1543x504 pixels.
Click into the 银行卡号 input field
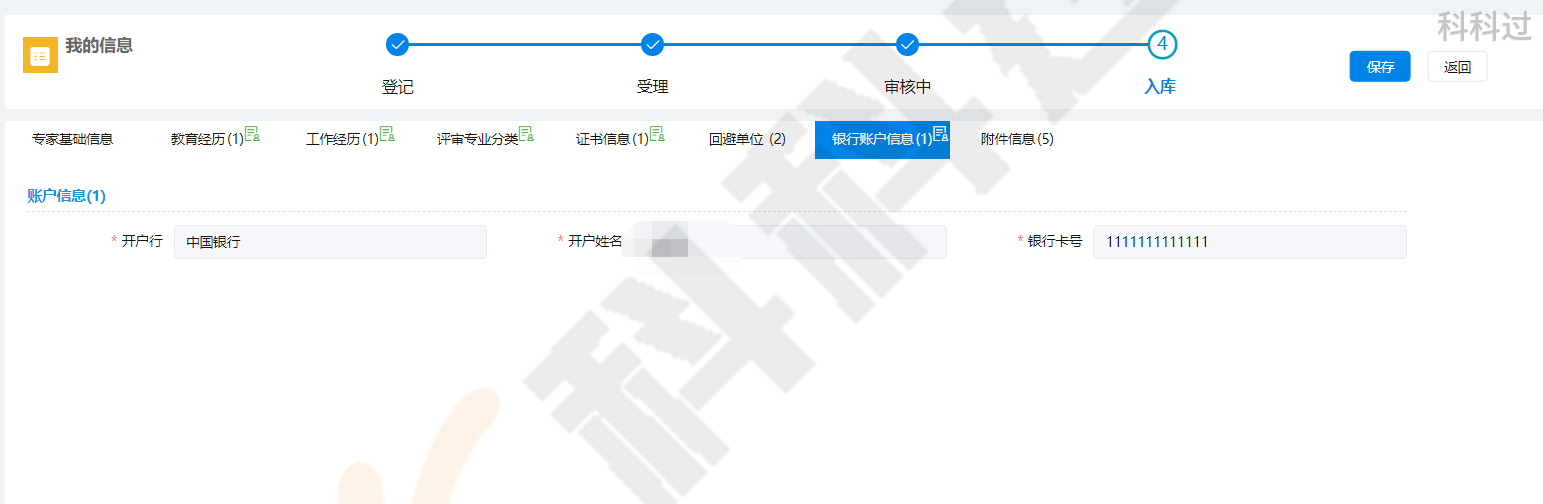point(1249,242)
